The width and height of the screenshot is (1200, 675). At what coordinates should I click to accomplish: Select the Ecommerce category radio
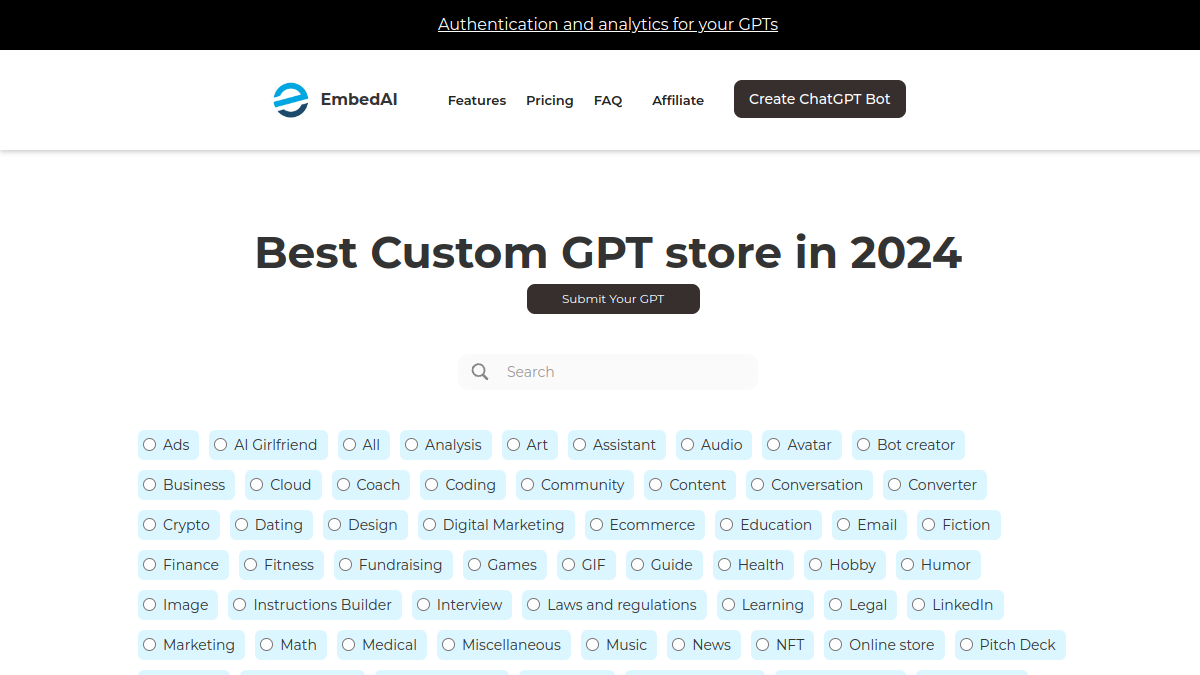[x=597, y=525]
